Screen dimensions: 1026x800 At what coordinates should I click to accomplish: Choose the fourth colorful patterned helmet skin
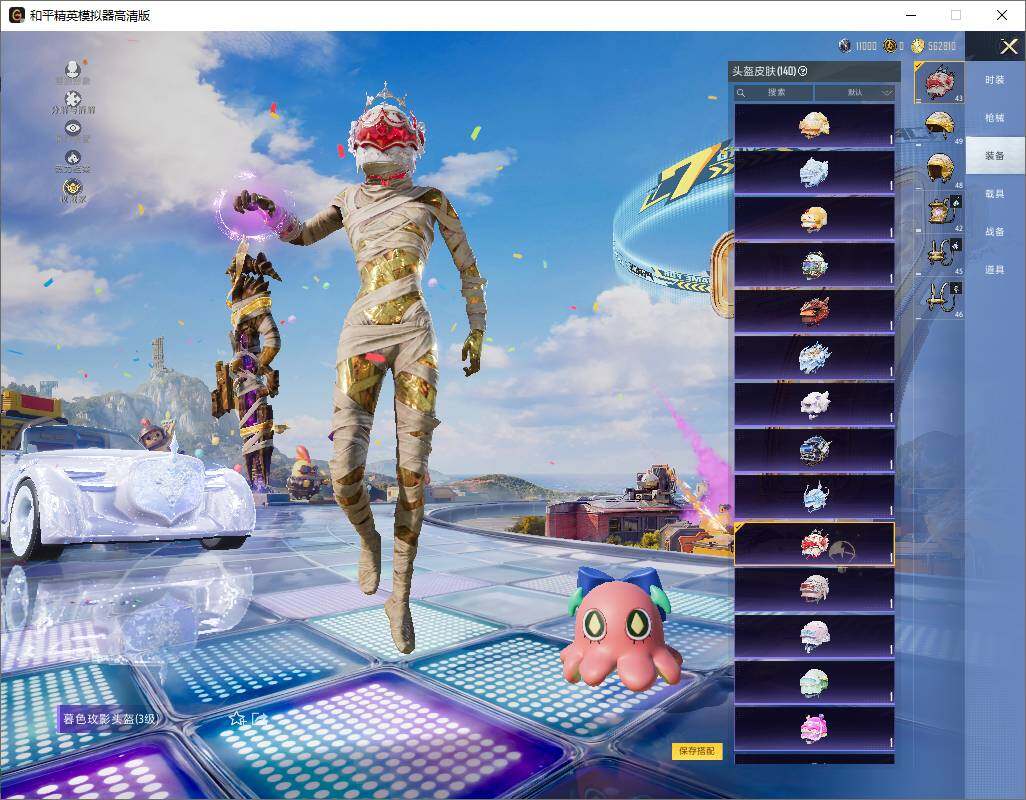(x=815, y=265)
